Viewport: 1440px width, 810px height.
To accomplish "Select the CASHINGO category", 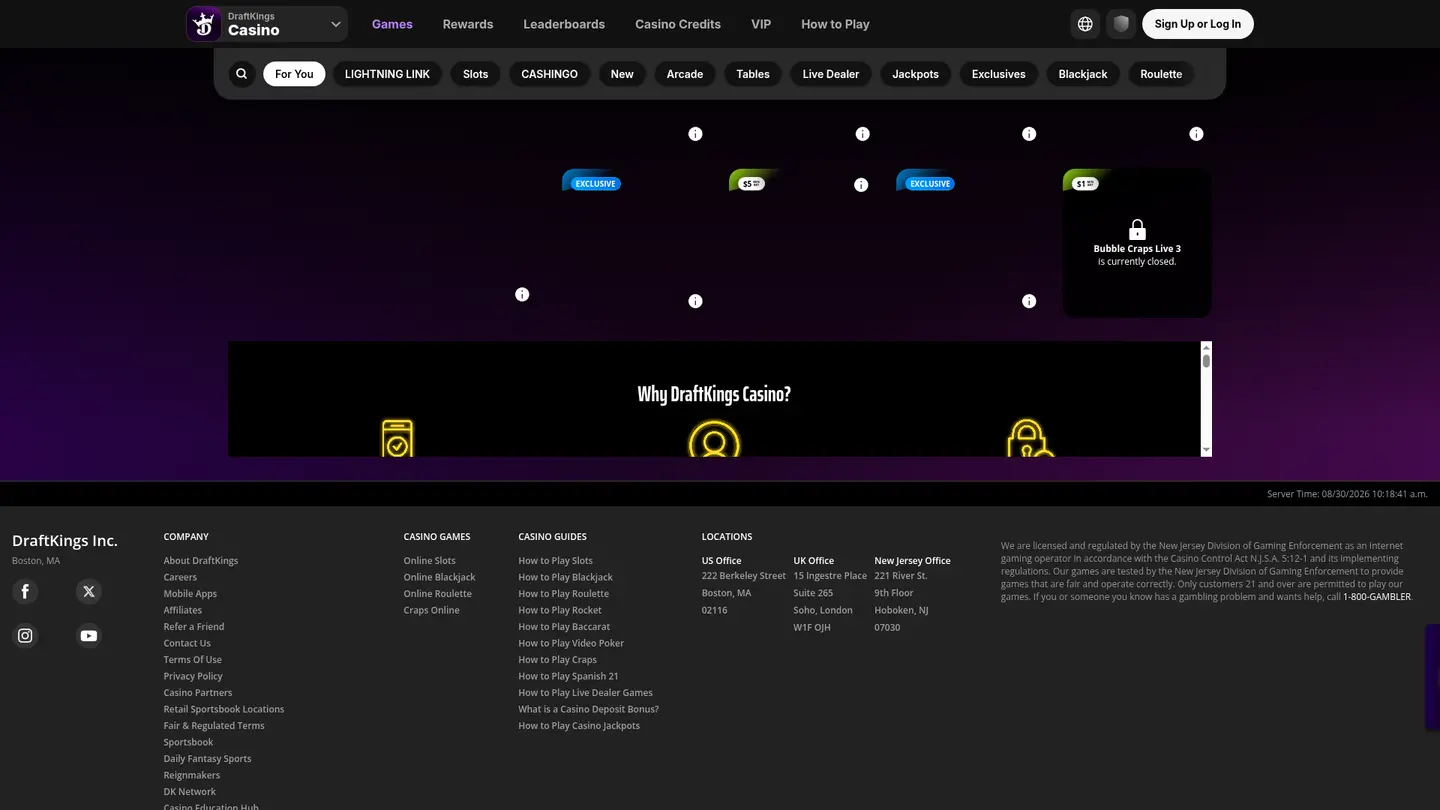I will [549, 74].
